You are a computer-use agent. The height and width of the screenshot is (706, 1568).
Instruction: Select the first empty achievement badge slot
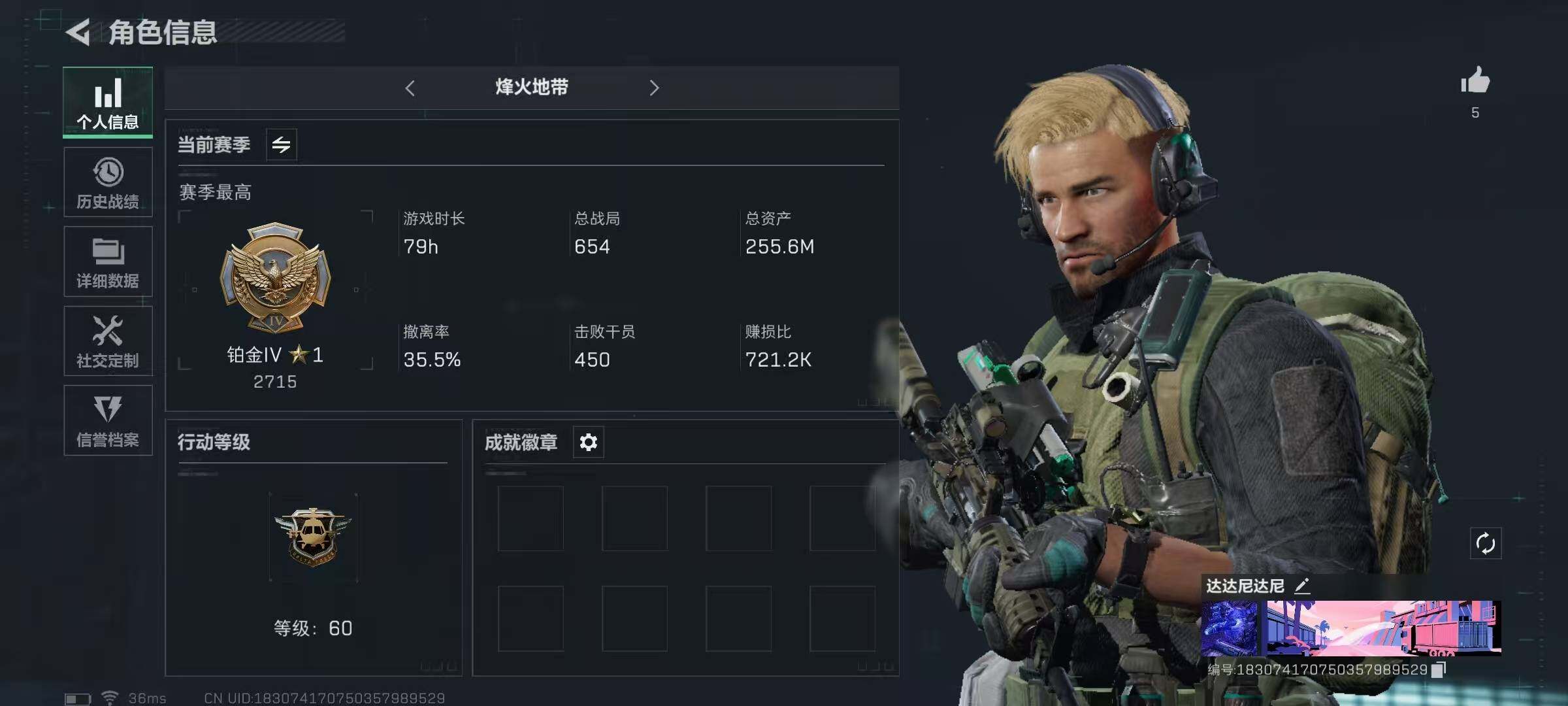(x=531, y=518)
